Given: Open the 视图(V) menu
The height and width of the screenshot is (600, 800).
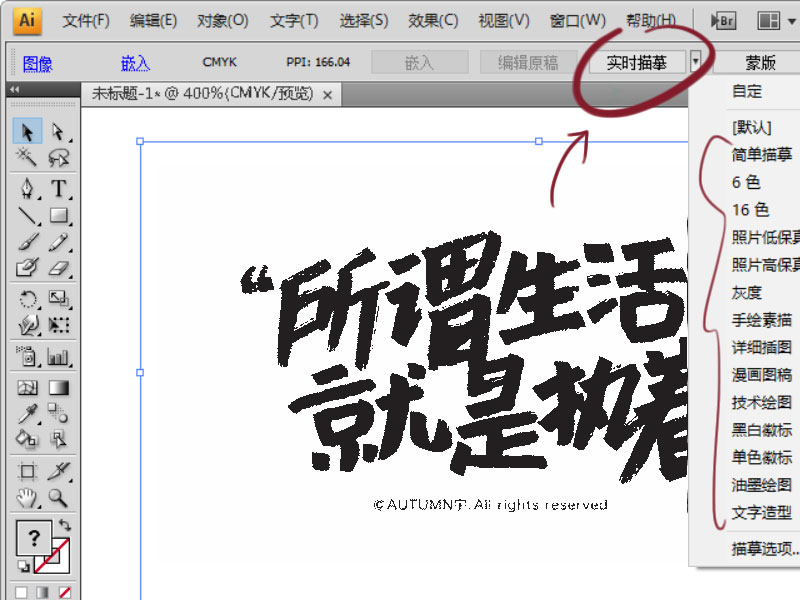Looking at the screenshot, I should pos(504,21).
